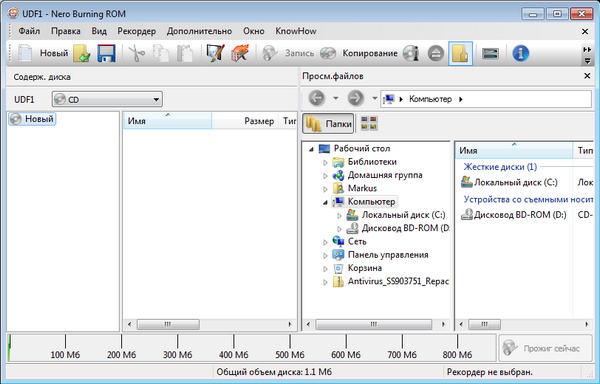Toggle the view mode icon next to Папки

click(369, 123)
